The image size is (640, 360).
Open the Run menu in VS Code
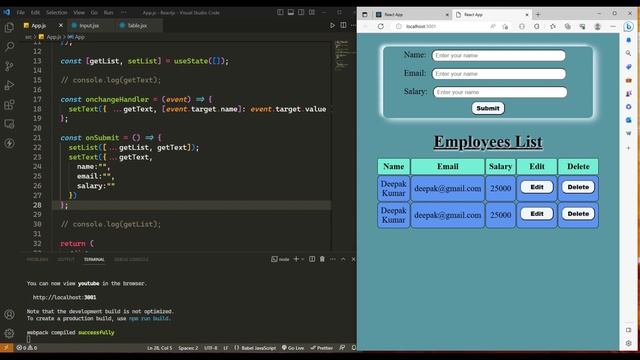coord(108,12)
